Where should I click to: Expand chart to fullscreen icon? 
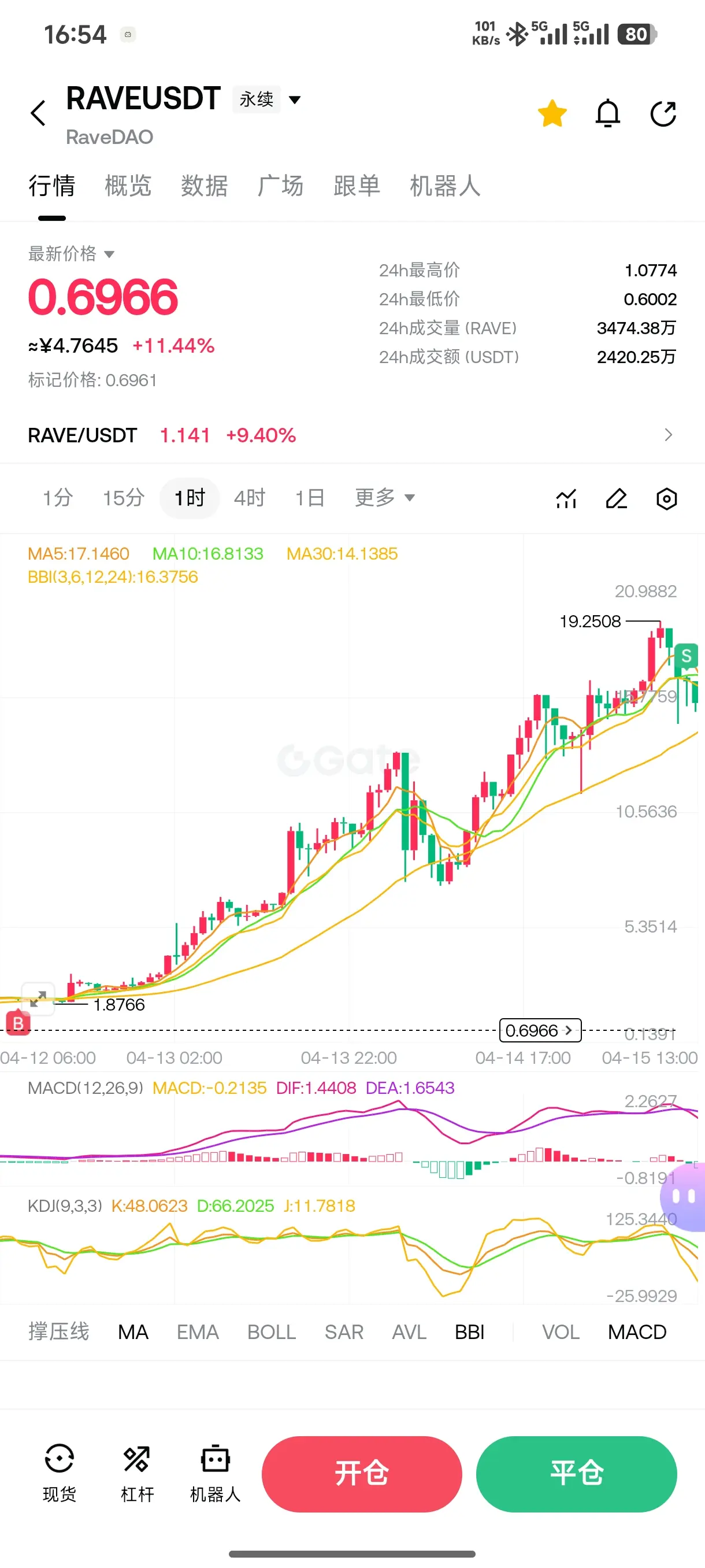tap(38, 999)
